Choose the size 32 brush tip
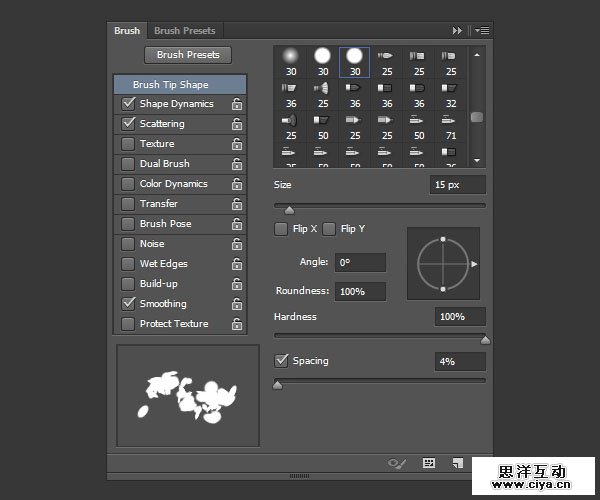 [450, 94]
